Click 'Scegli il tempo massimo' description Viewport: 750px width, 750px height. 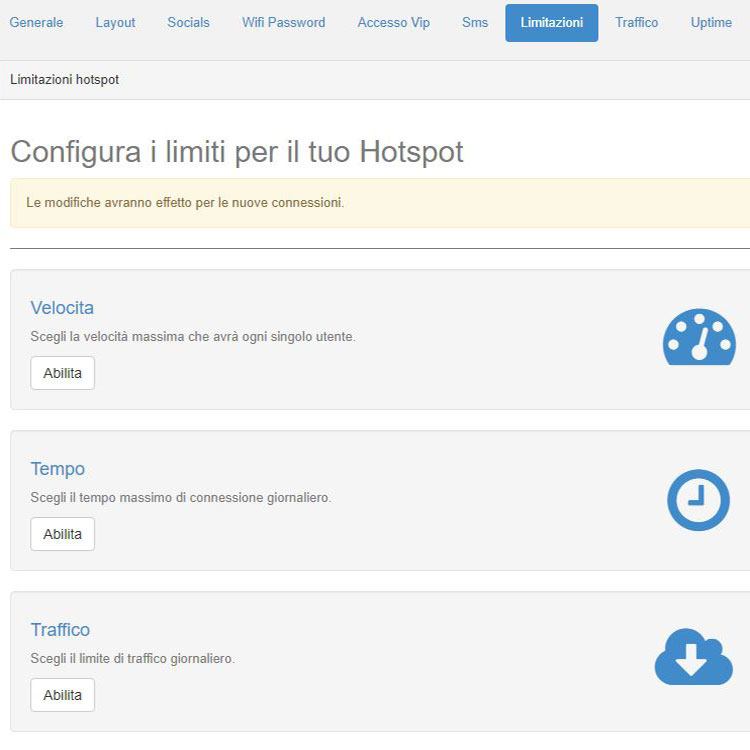click(x=181, y=497)
